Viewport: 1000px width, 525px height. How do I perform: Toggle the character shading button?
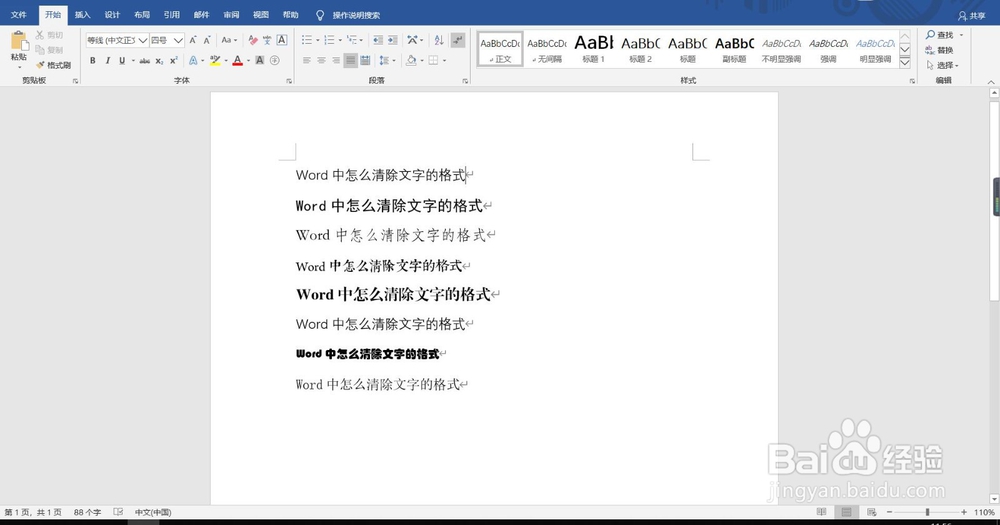click(260, 61)
